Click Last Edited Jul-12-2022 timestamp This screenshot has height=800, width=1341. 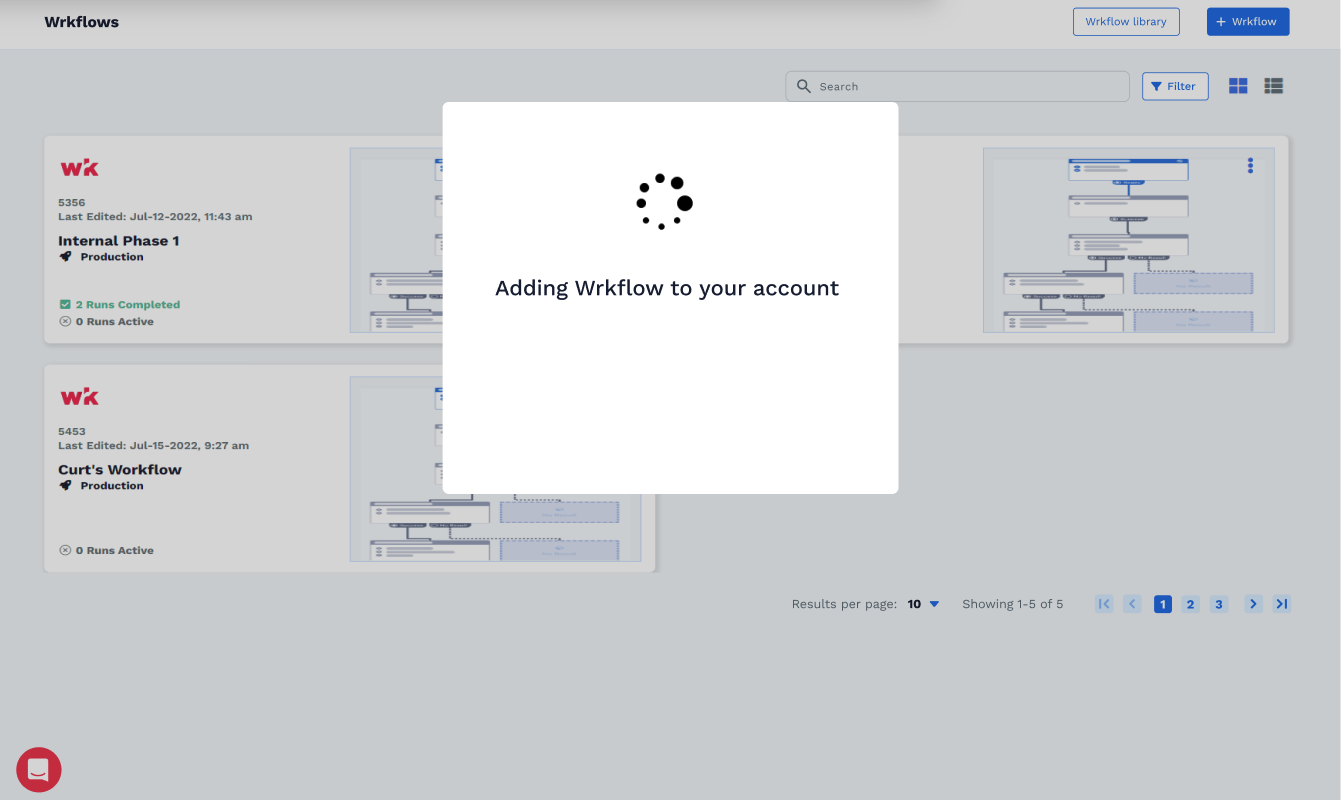155,217
